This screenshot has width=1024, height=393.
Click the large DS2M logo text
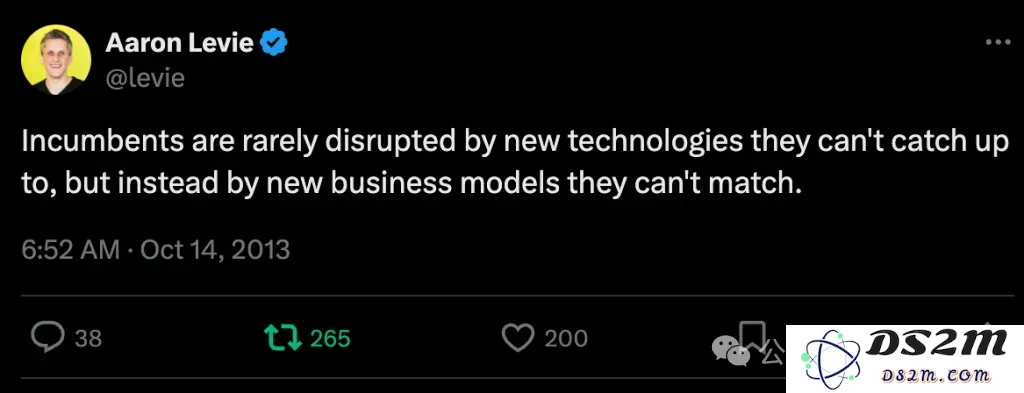pos(936,343)
